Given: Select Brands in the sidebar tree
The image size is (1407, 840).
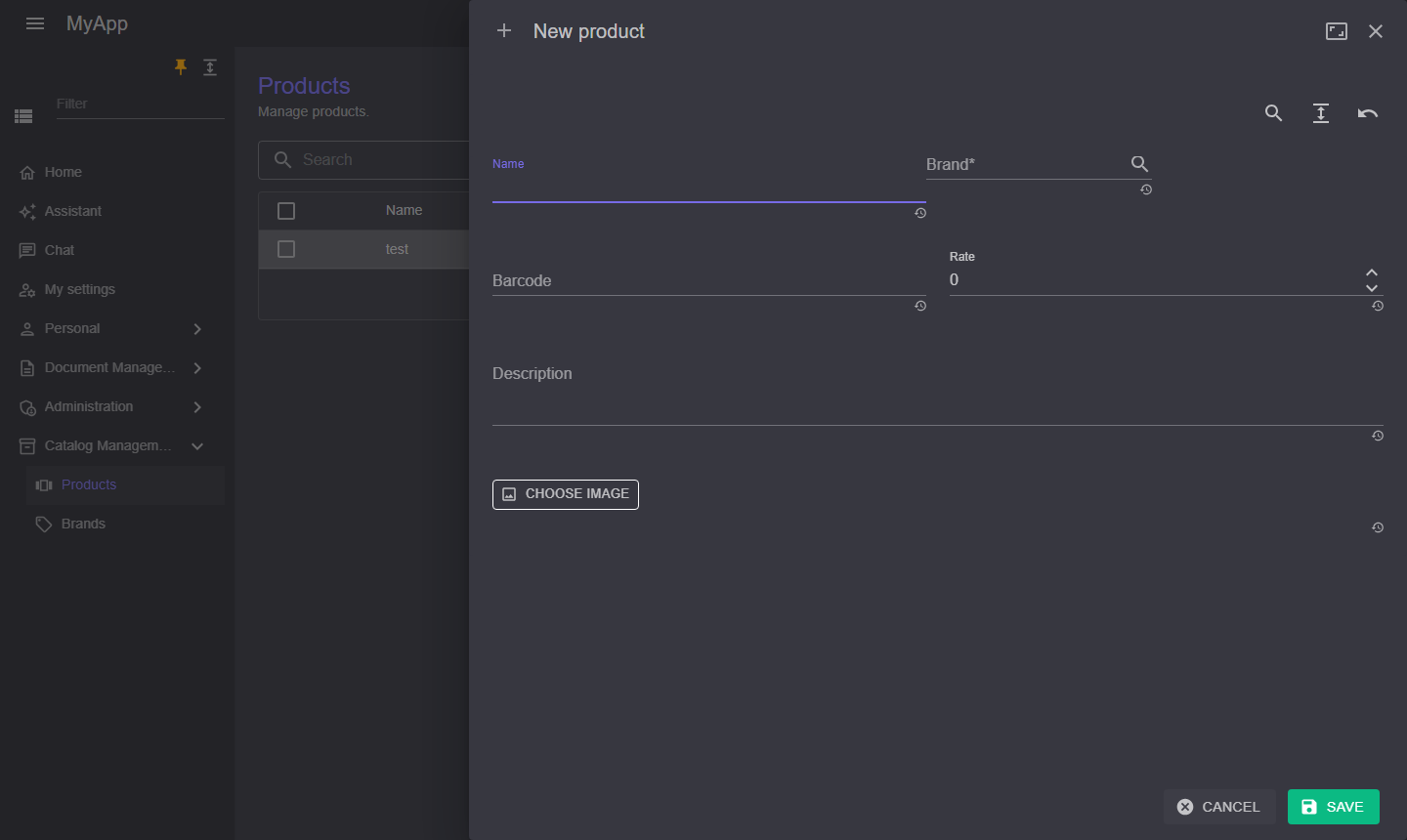Looking at the screenshot, I should (125, 524).
